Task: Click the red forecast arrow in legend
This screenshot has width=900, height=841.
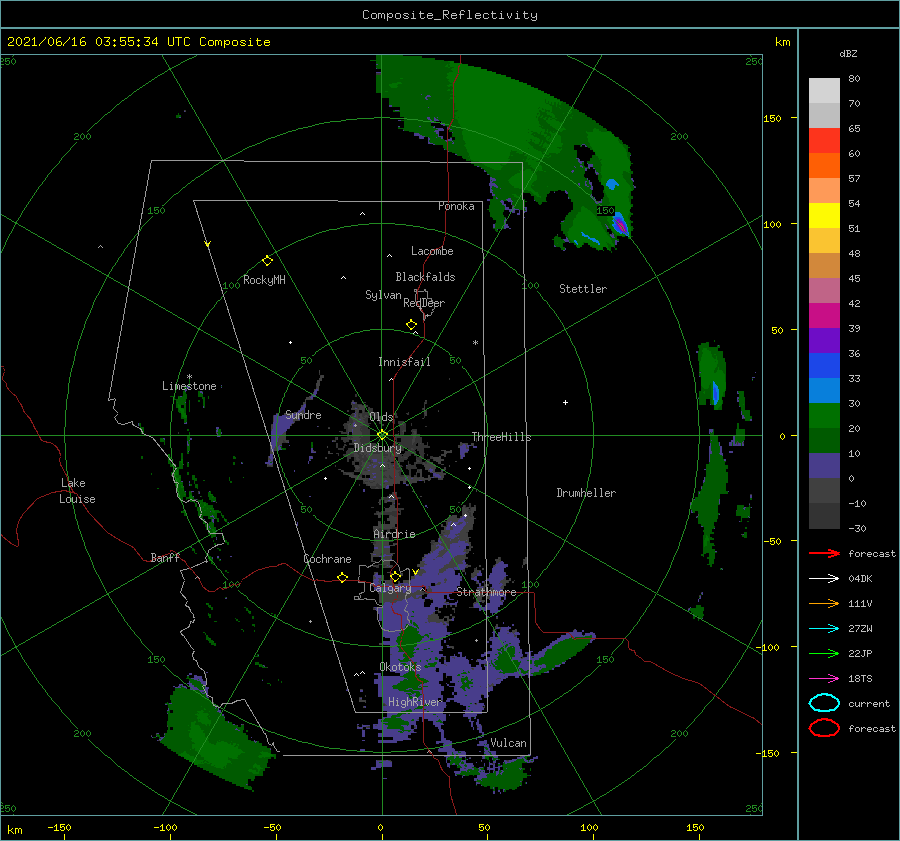Action: click(824, 553)
